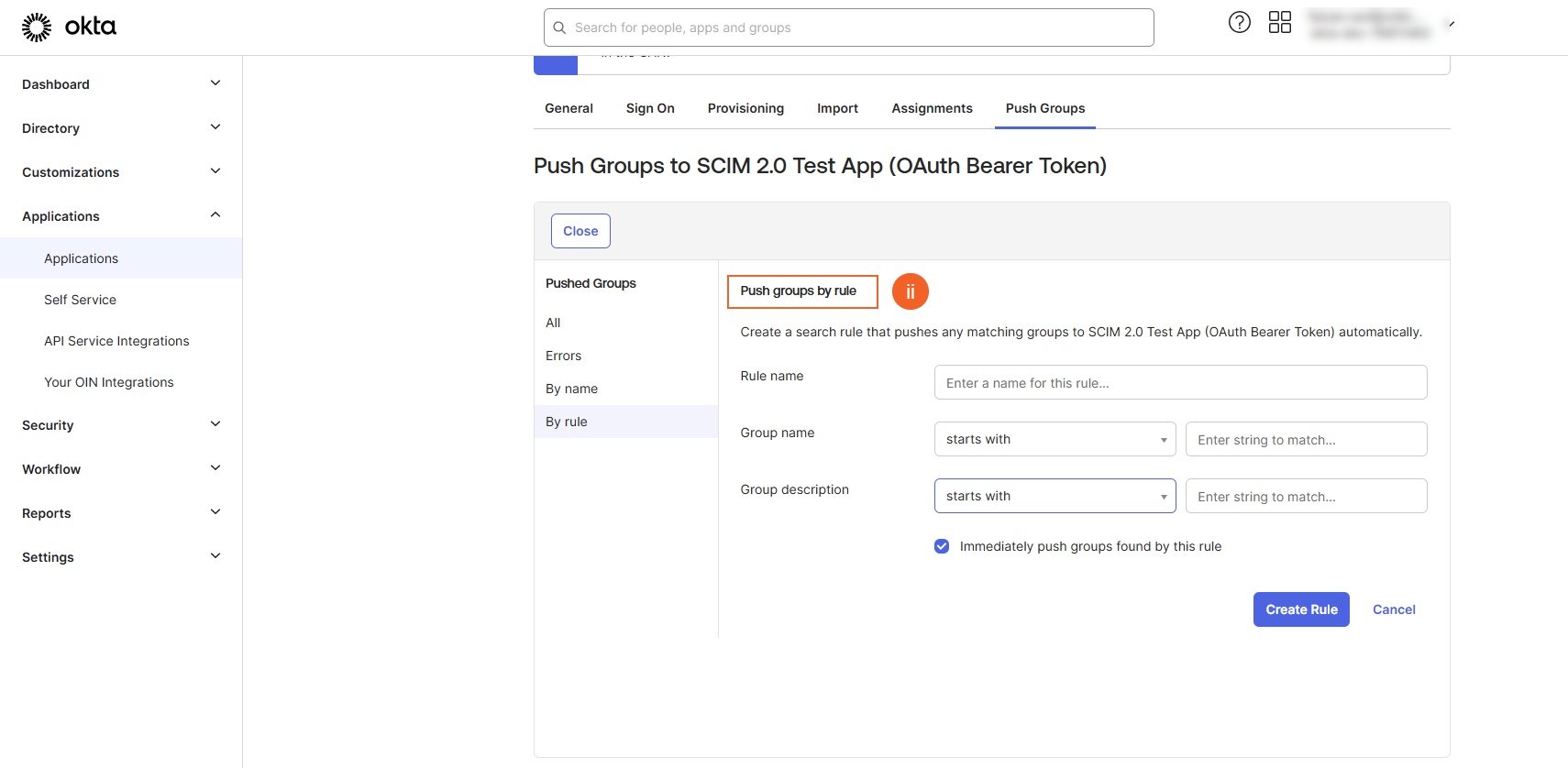Screen dimensions: 1568x768
Task: Open the help question mark icon
Action: point(1239,23)
